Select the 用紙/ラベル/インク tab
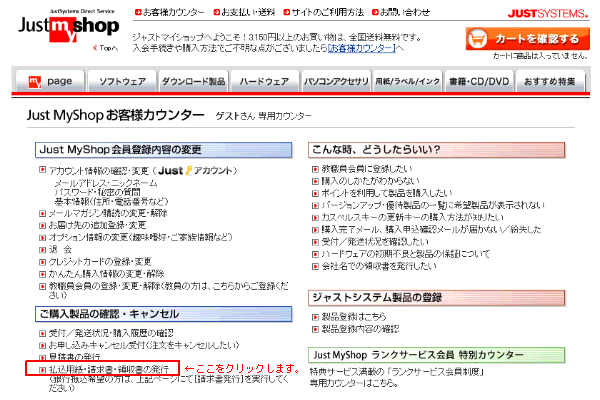 [x=408, y=81]
